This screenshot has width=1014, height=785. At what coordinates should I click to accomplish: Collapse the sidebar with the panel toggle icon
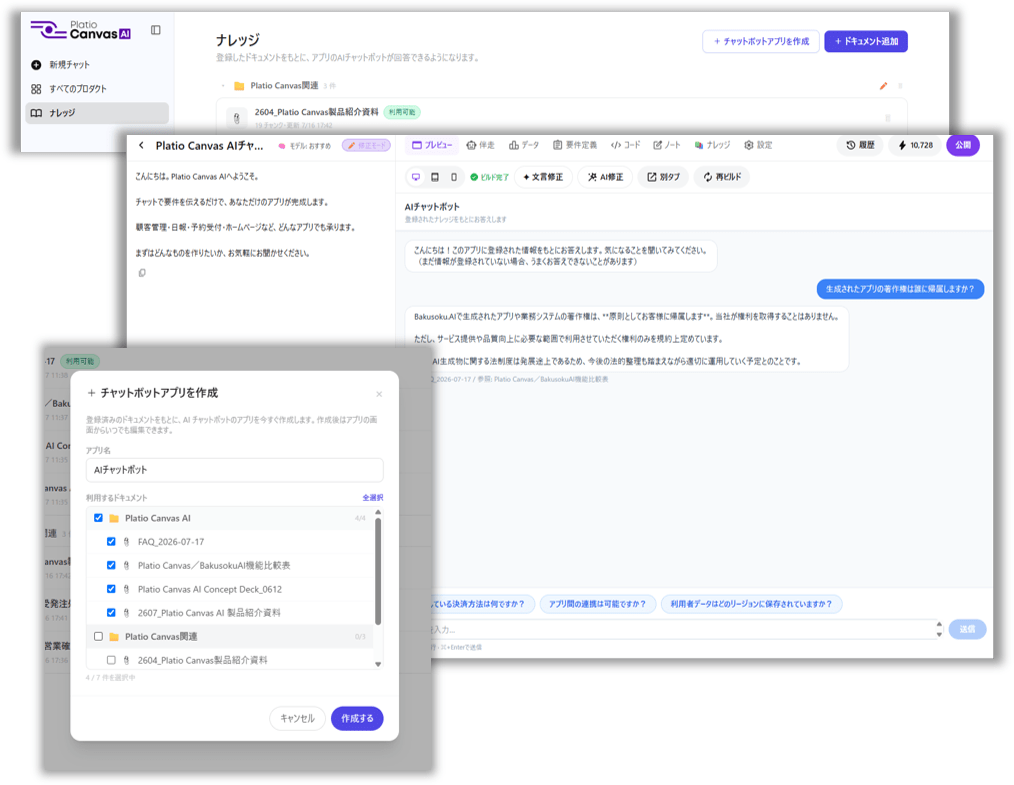(156, 30)
